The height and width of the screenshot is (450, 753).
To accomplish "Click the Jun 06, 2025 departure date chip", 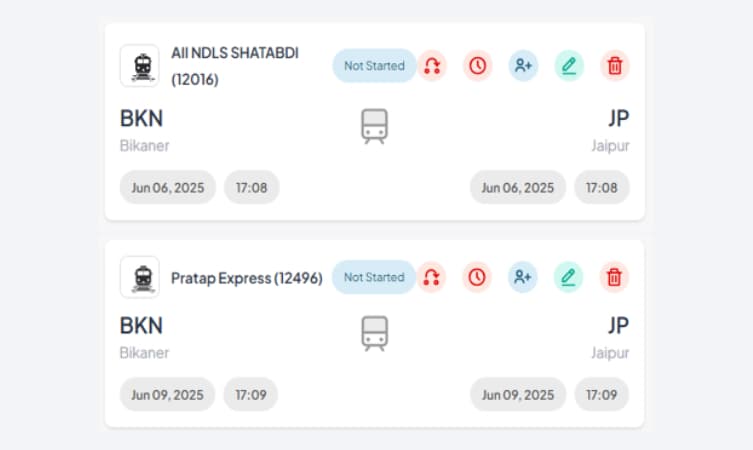I will (167, 187).
